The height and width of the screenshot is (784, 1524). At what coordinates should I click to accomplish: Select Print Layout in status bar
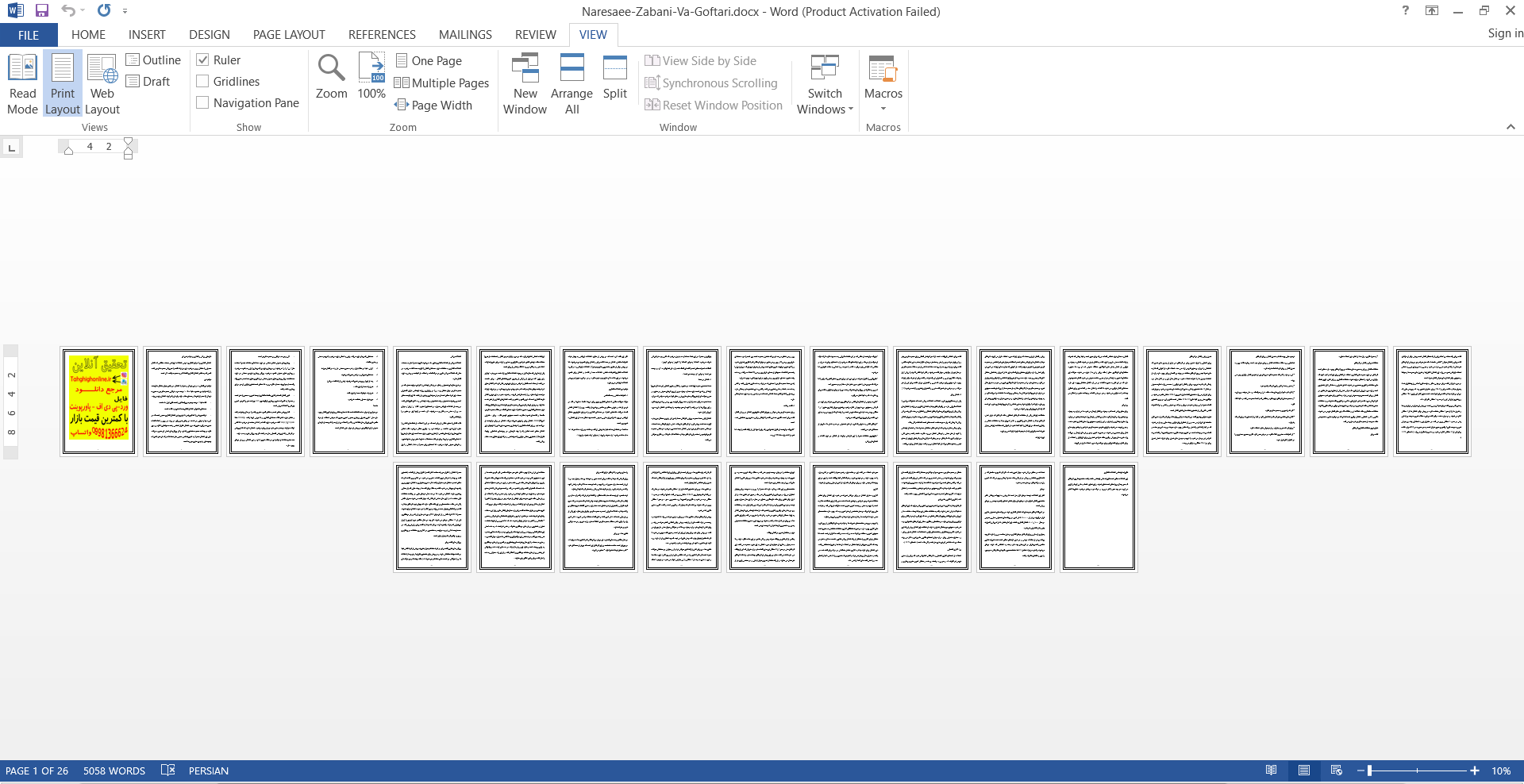tap(1304, 771)
